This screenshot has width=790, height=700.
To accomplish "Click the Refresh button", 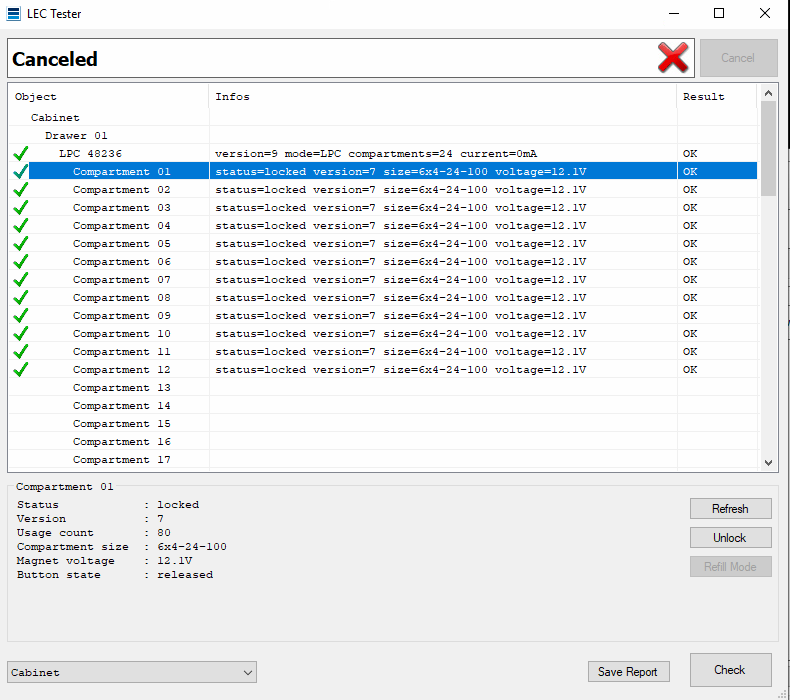I will coord(731,508).
